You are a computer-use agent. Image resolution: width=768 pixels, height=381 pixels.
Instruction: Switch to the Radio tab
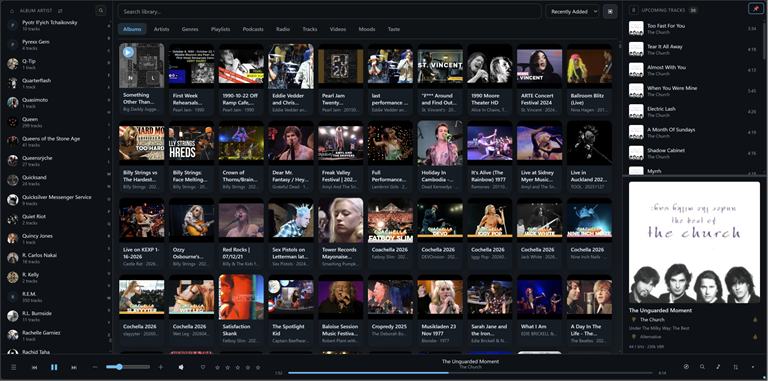tap(283, 29)
